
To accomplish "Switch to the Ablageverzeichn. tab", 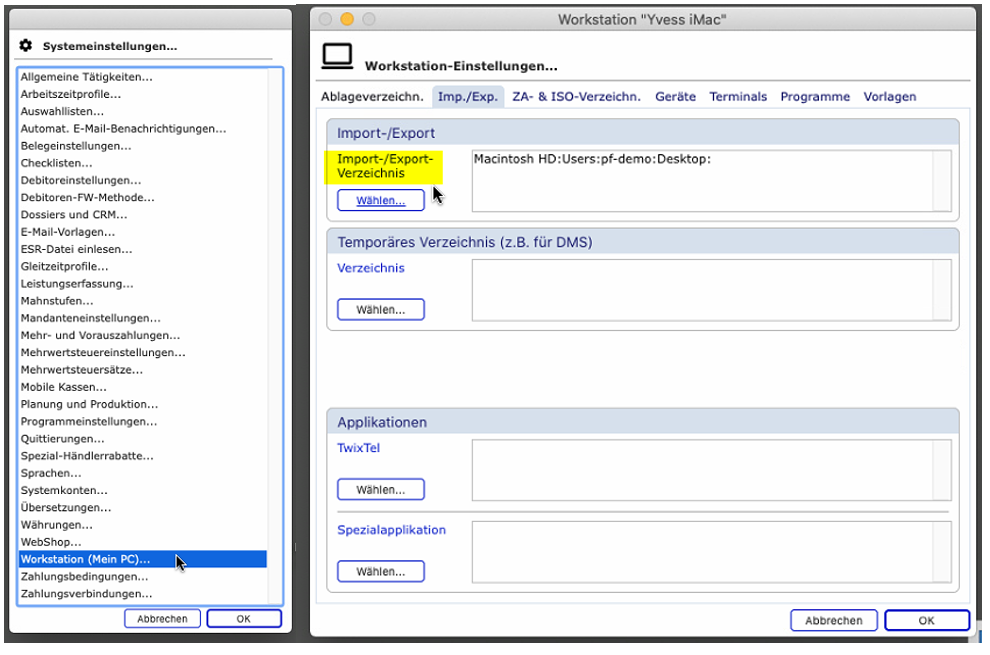I will point(371,97).
